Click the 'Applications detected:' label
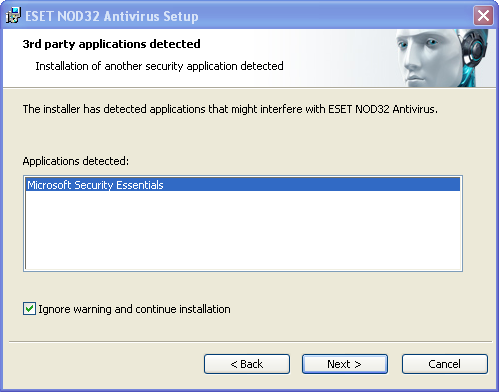 click(76, 161)
